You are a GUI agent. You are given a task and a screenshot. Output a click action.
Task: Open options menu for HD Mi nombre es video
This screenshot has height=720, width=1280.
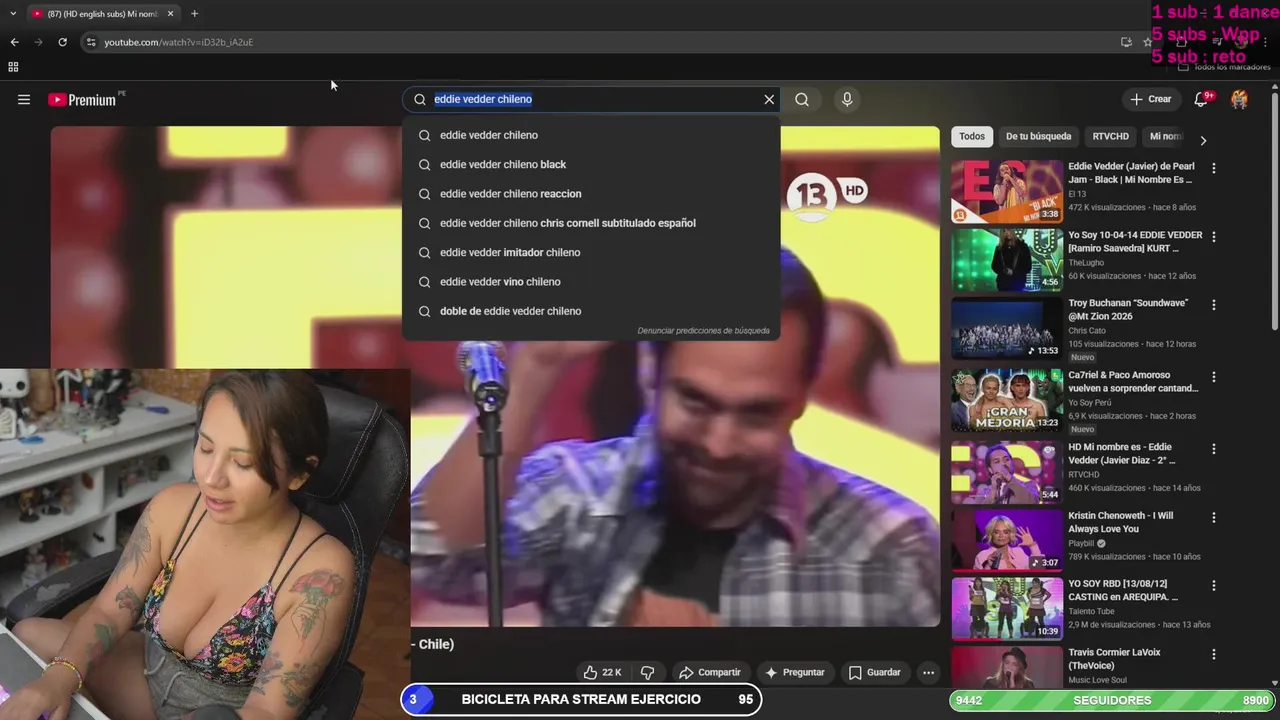pos(1214,449)
